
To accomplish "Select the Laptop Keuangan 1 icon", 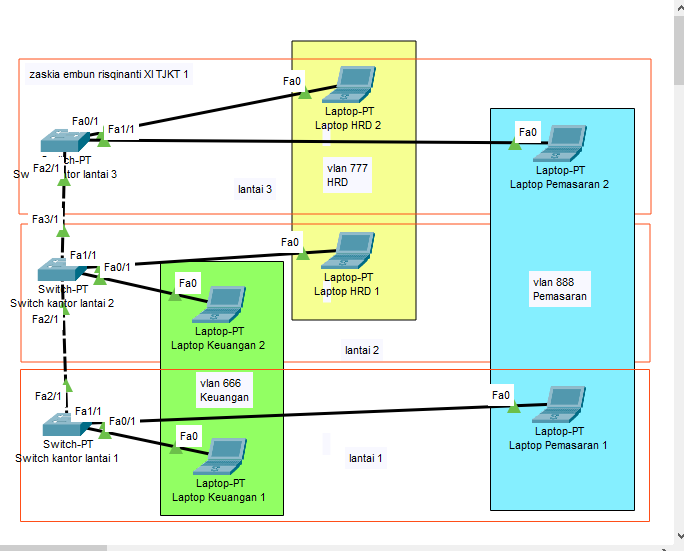I will (220, 457).
